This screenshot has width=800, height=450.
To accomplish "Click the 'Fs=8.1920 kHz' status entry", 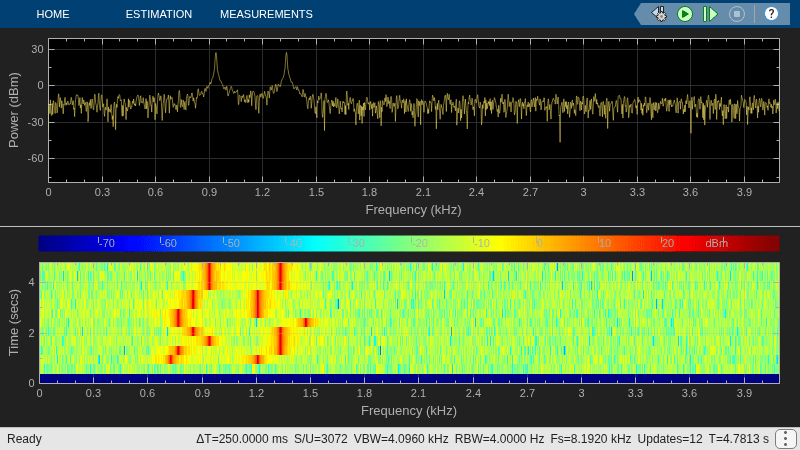I will pyautogui.click(x=591, y=439).
